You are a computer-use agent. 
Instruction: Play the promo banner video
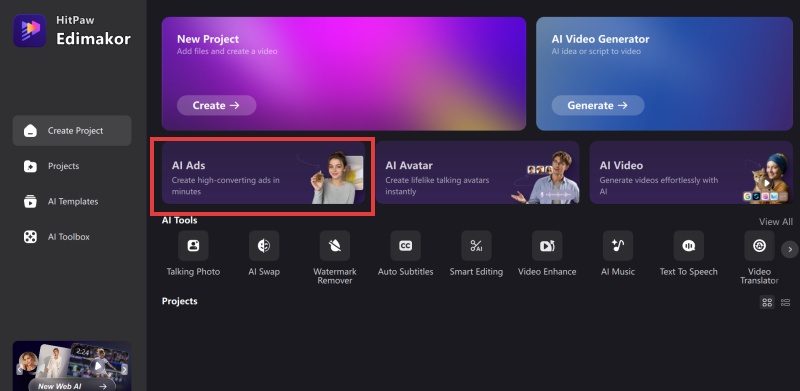[98, 366]
